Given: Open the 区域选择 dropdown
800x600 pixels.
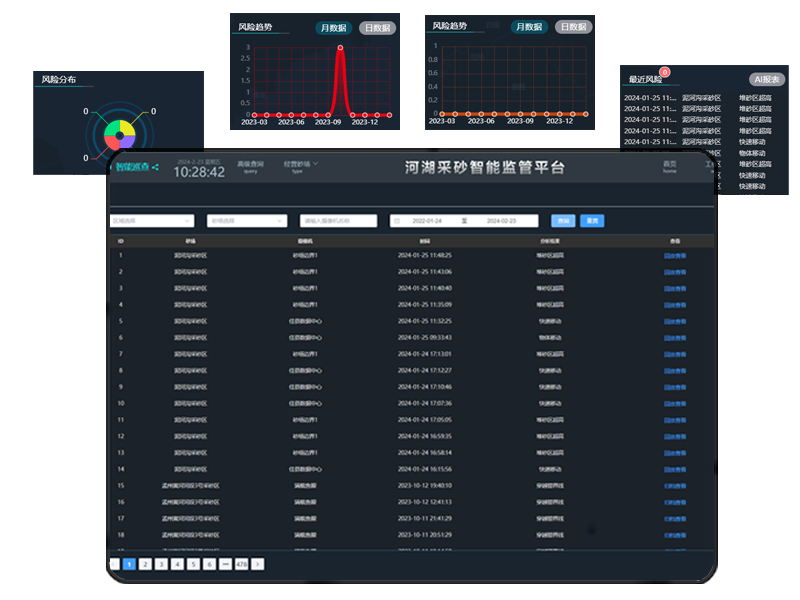Looking at the screenshot, I should (151, 221).
